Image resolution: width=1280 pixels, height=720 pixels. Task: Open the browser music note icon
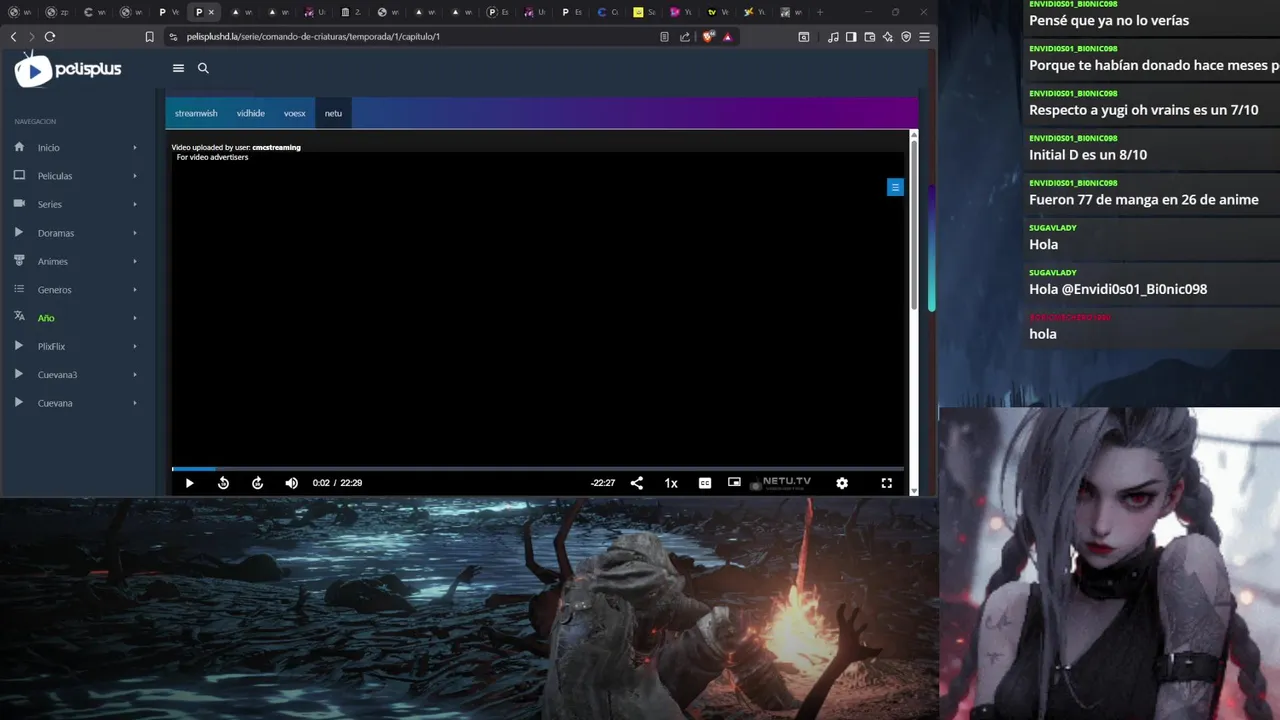point(833,37)
